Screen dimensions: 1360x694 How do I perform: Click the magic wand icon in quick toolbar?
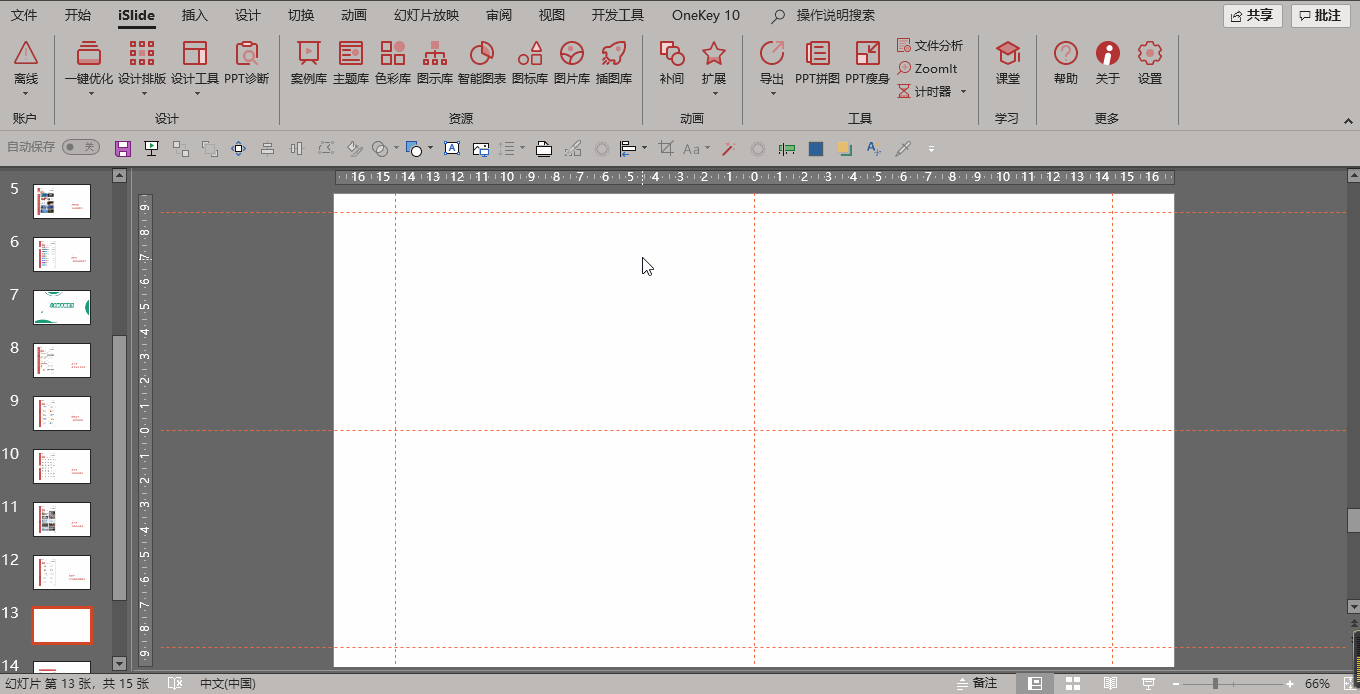(x=729, y=148)
